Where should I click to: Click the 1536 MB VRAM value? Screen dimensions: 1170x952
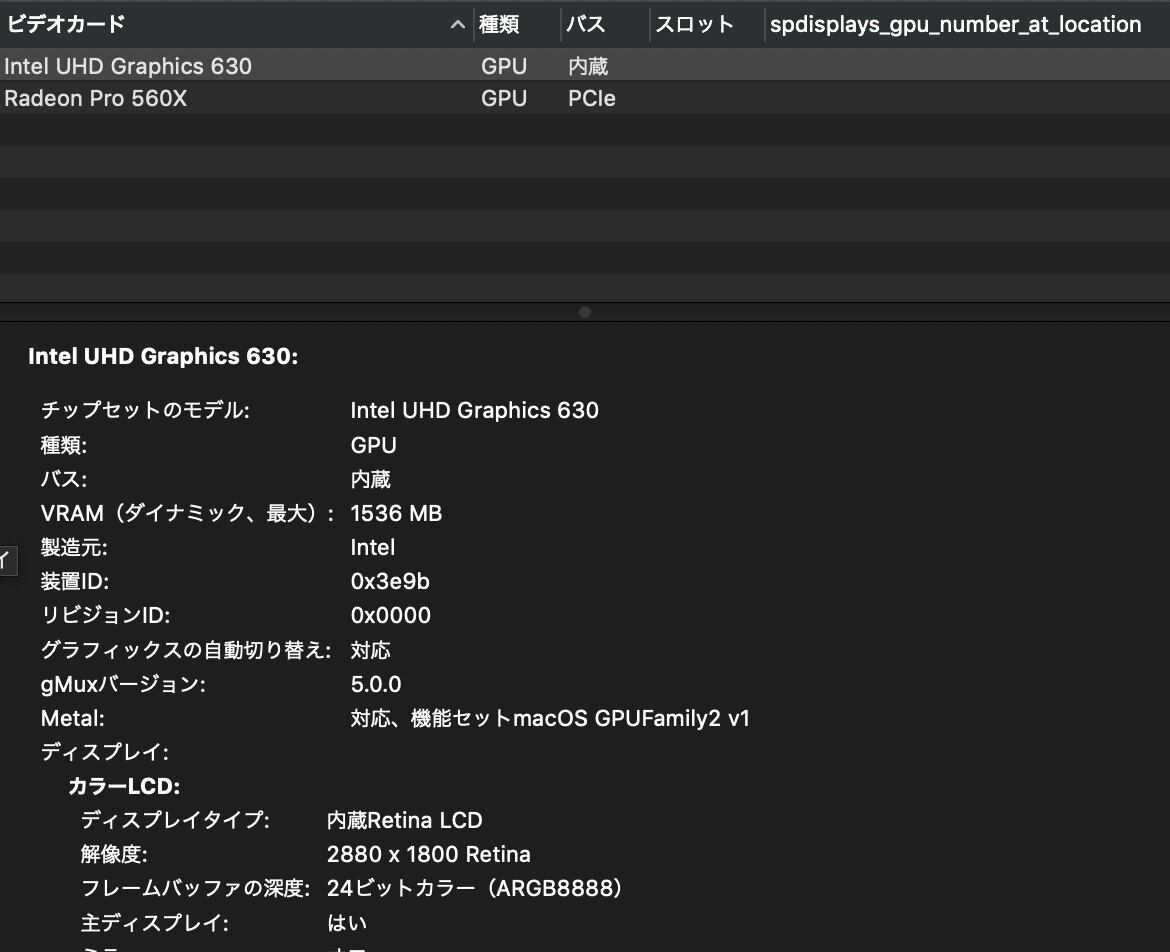pos(396,513)
